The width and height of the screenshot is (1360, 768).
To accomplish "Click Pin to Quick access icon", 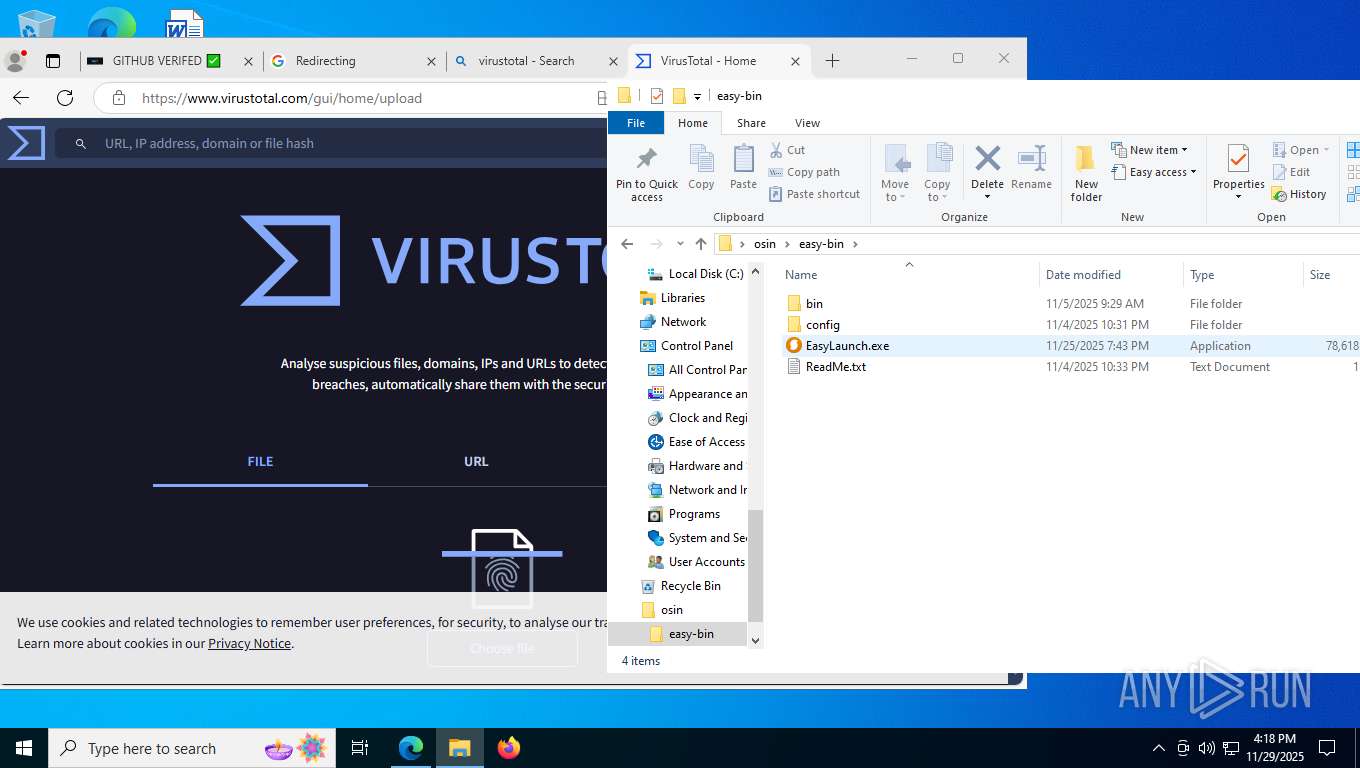I will point(646,158).
